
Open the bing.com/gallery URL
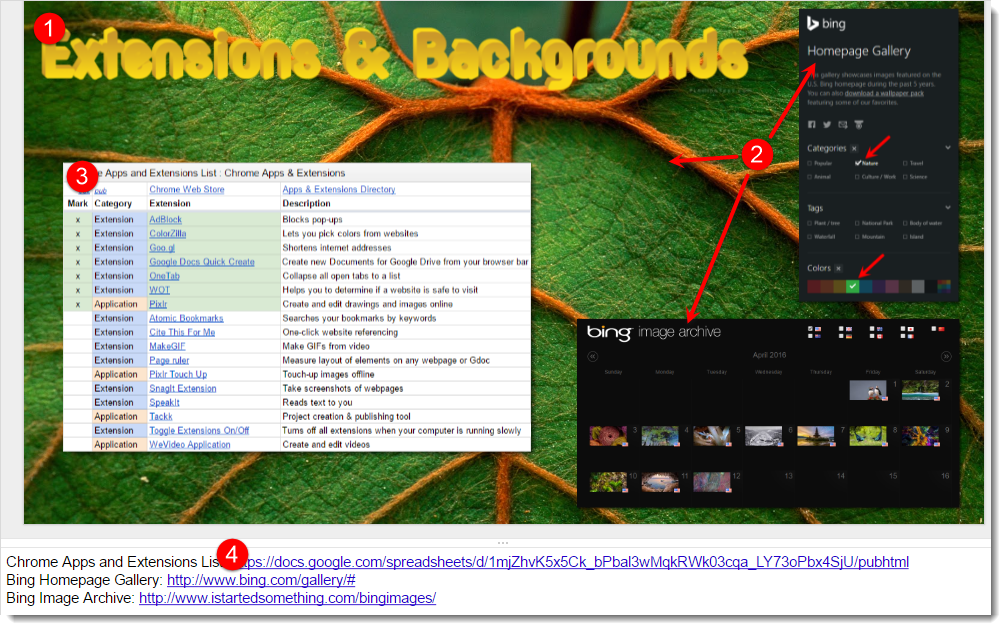(x=261, y=580)
